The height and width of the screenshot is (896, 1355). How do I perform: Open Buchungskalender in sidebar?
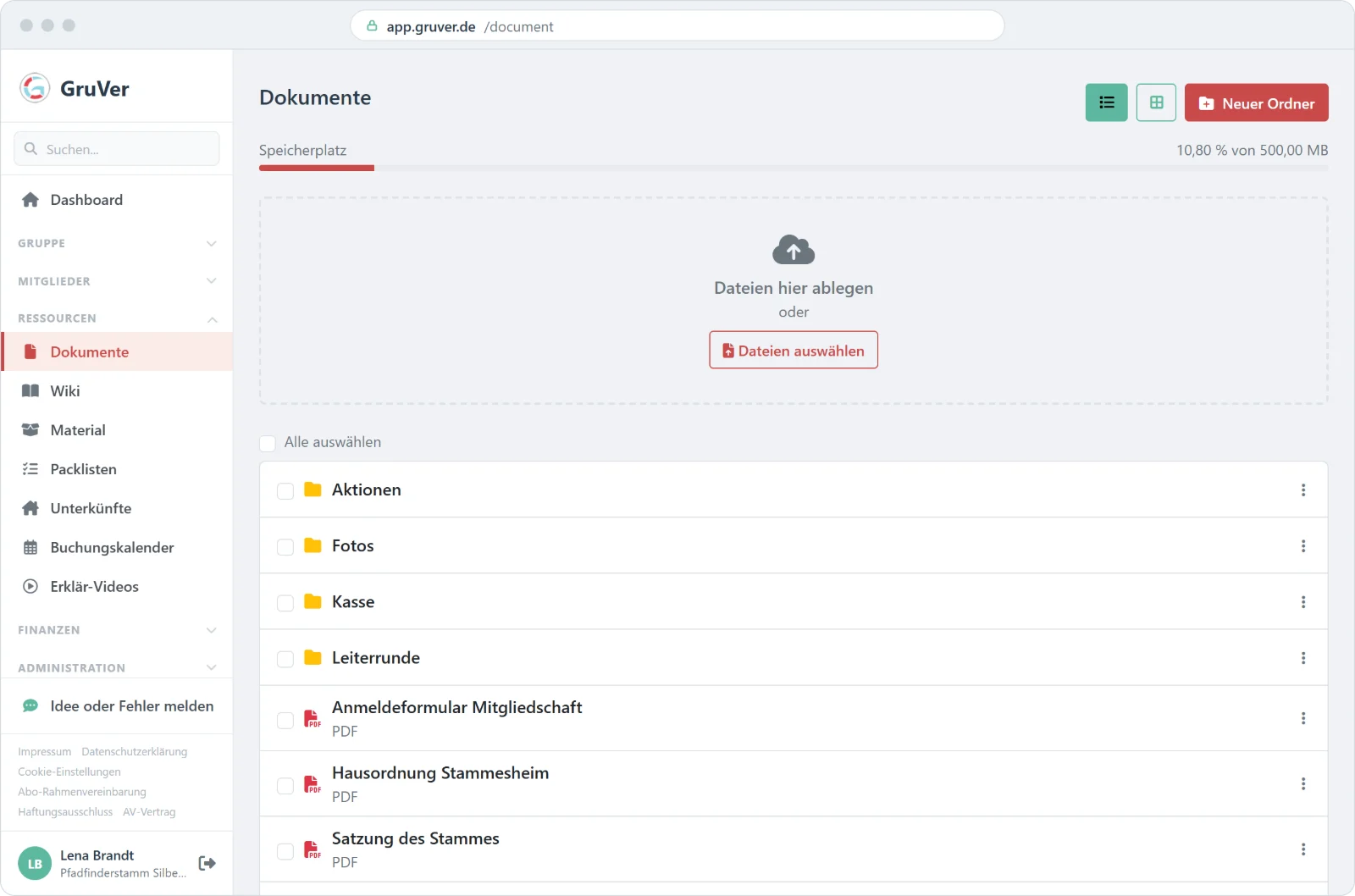pos(117,547)
